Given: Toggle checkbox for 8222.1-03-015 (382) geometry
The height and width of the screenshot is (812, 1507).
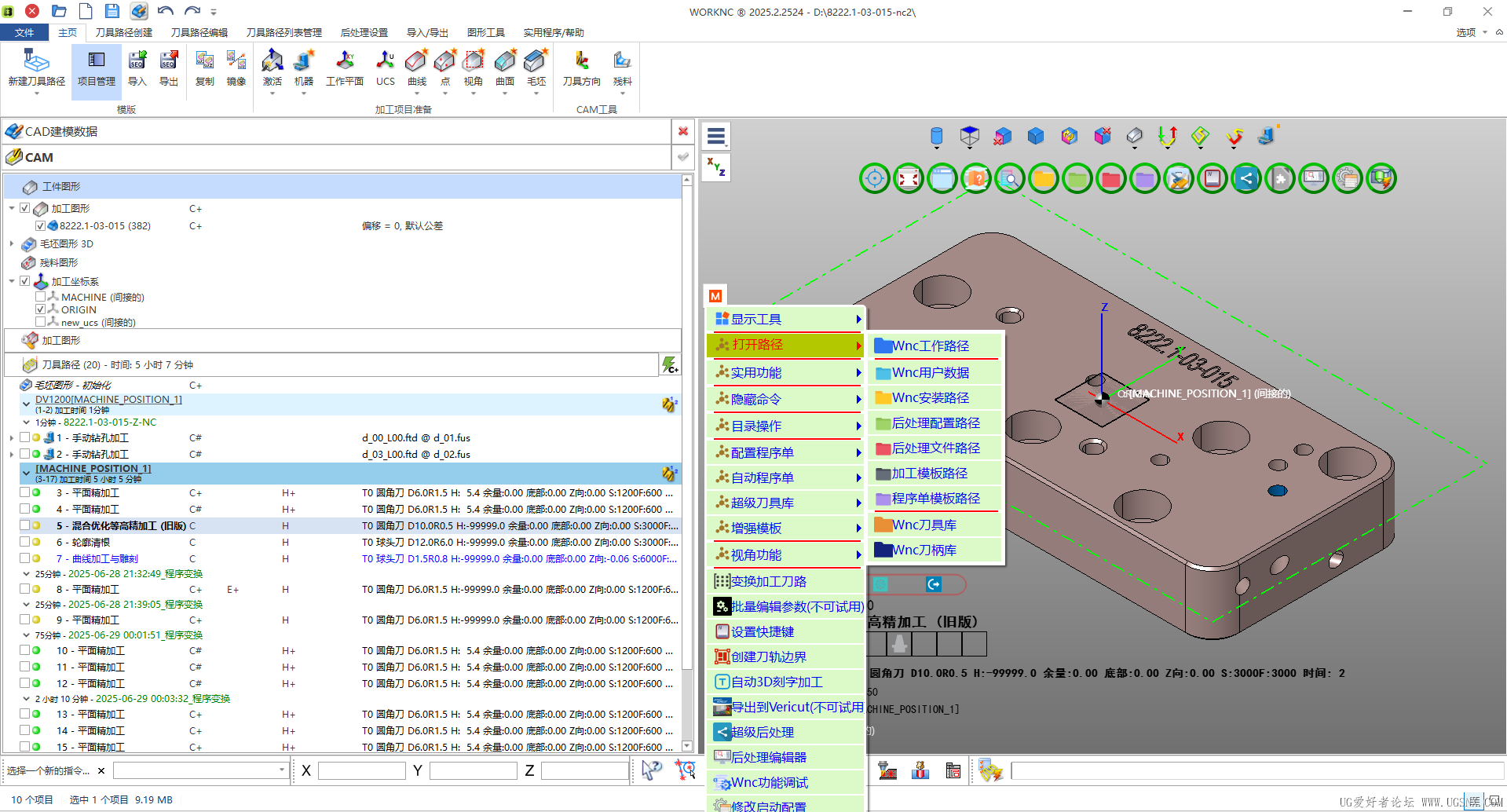Looking at the screenshot, I should click(x=40, y=225).
